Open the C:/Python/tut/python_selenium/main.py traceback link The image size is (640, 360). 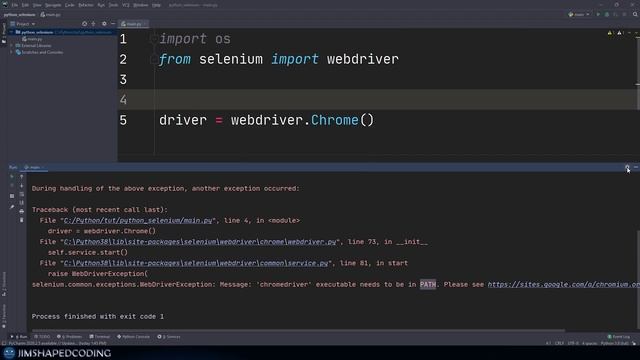(x=138, y=220)
